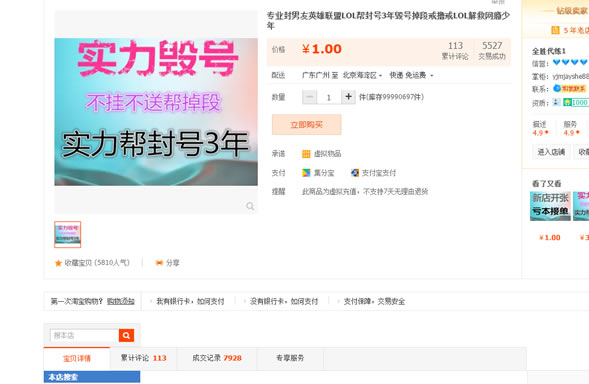The height and width of the screenshot is (384, 589).
Task: Click the 5年老店 badge icon
Action: 555,30
